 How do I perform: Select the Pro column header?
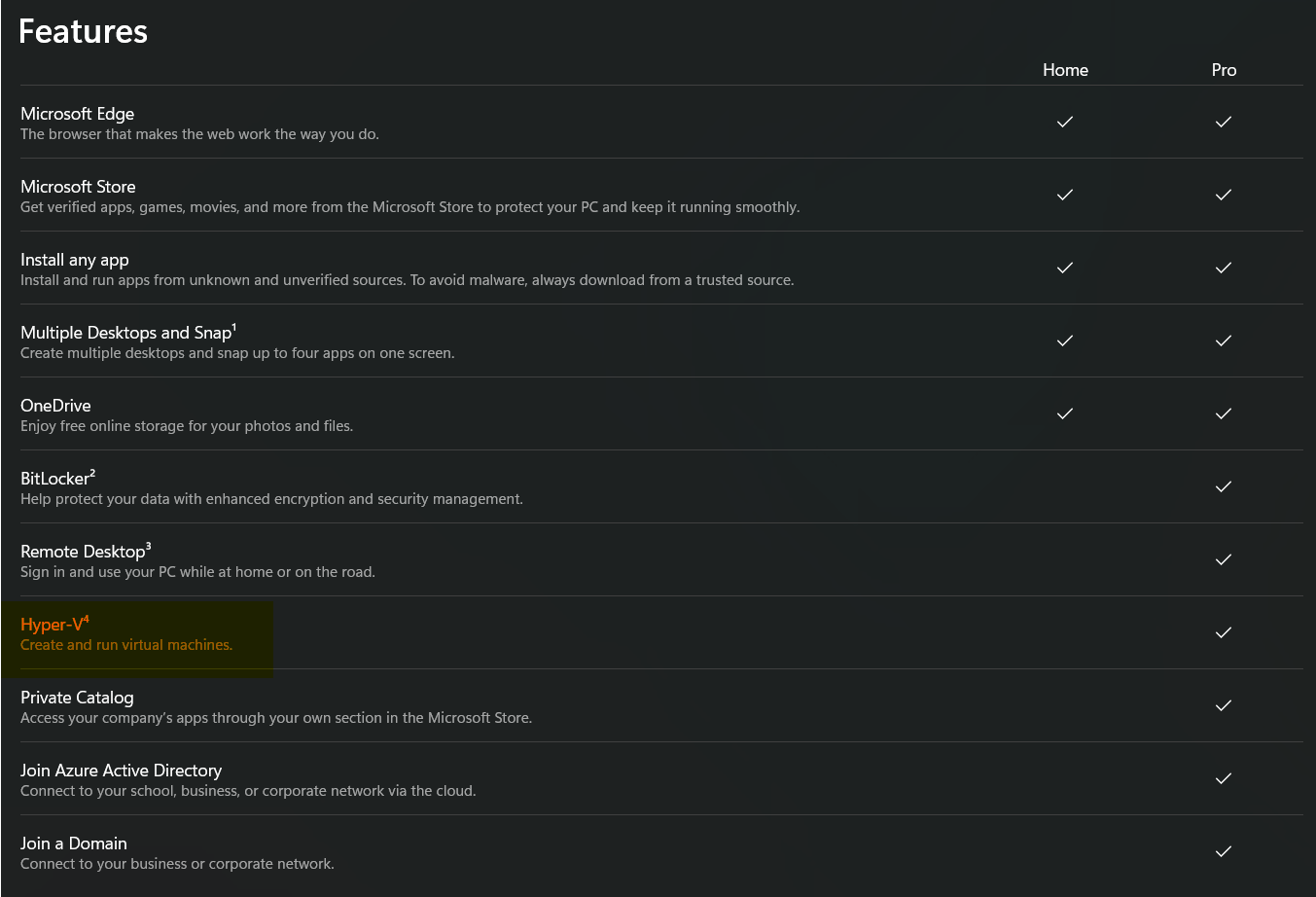tap(1224, 70)
